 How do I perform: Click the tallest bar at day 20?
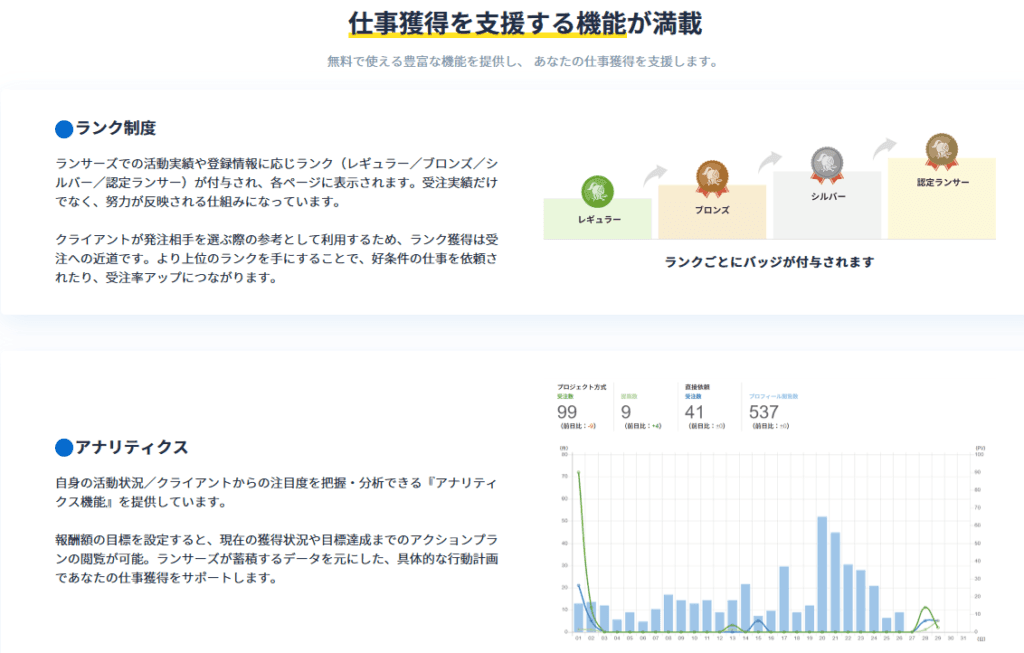coord(822,574)
